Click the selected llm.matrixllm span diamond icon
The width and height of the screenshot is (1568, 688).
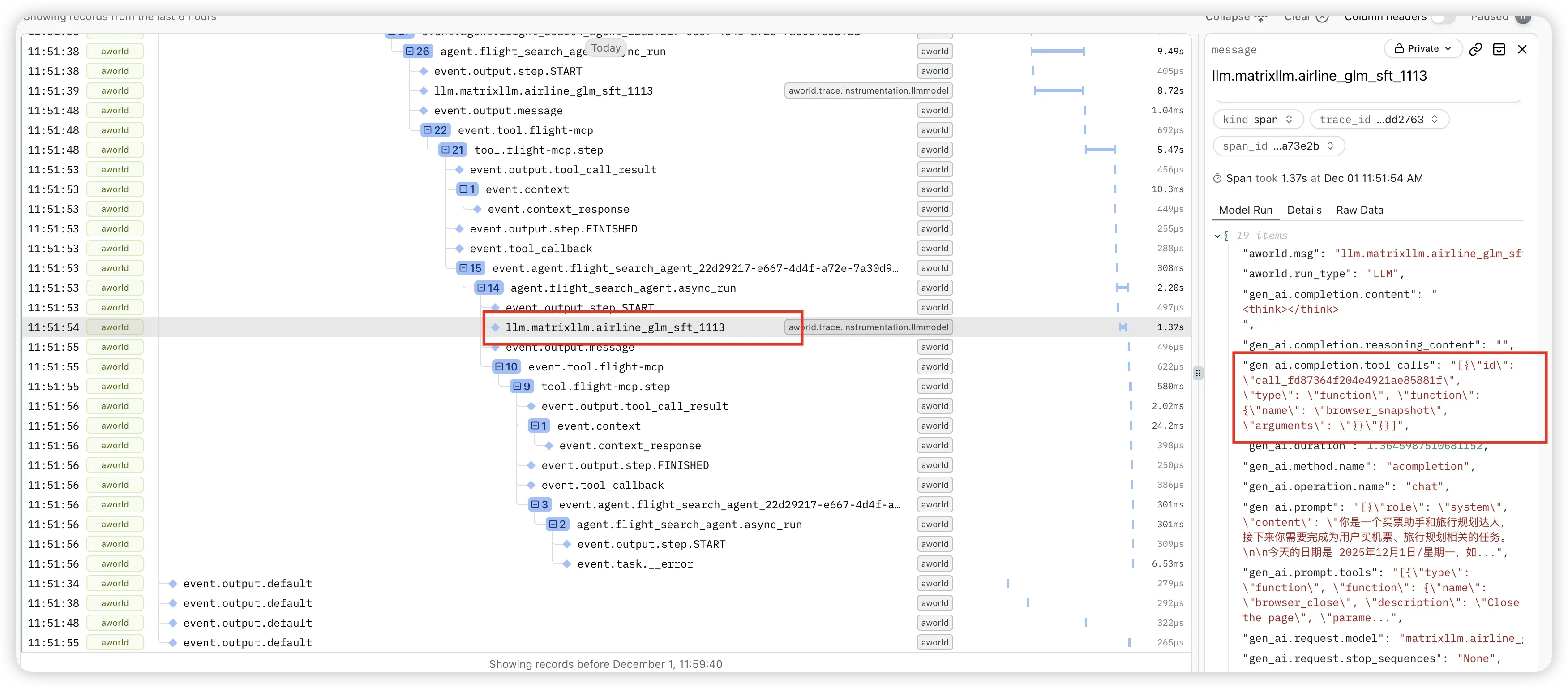496,327
